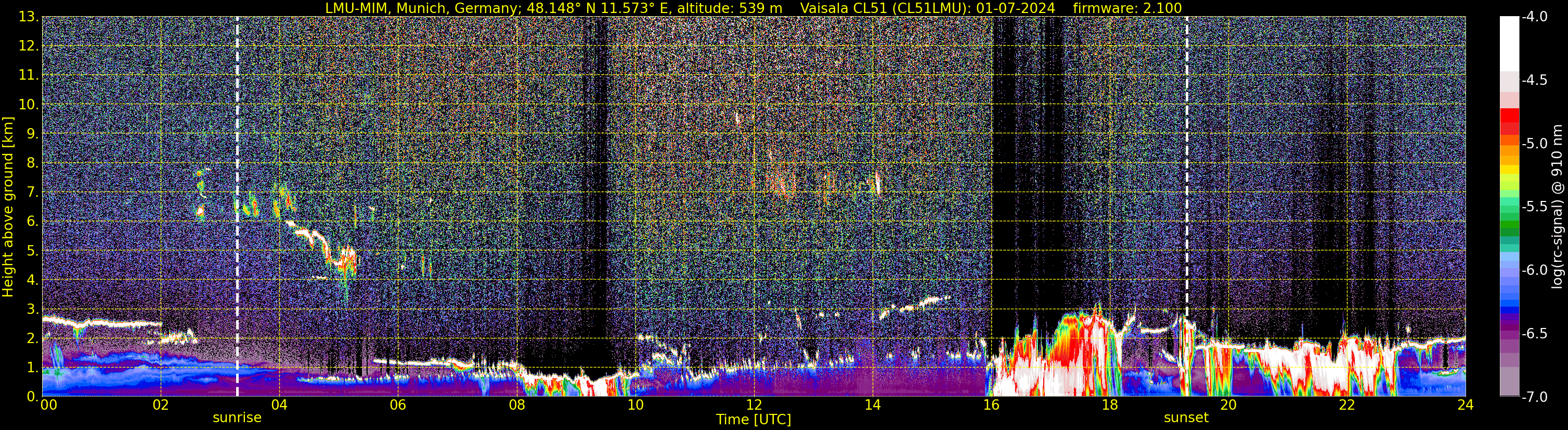Click the '20' time tick label

(x=1228, y=405)
